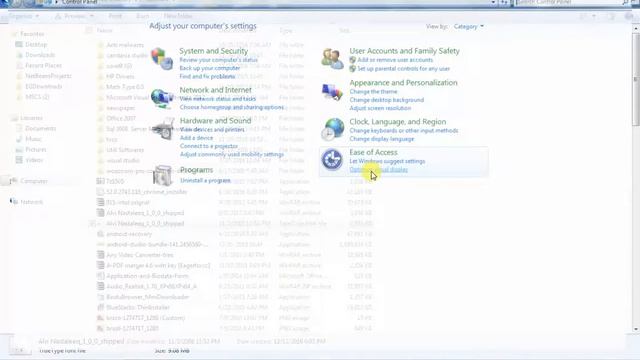Open Find and fix problems

point(207,76)
